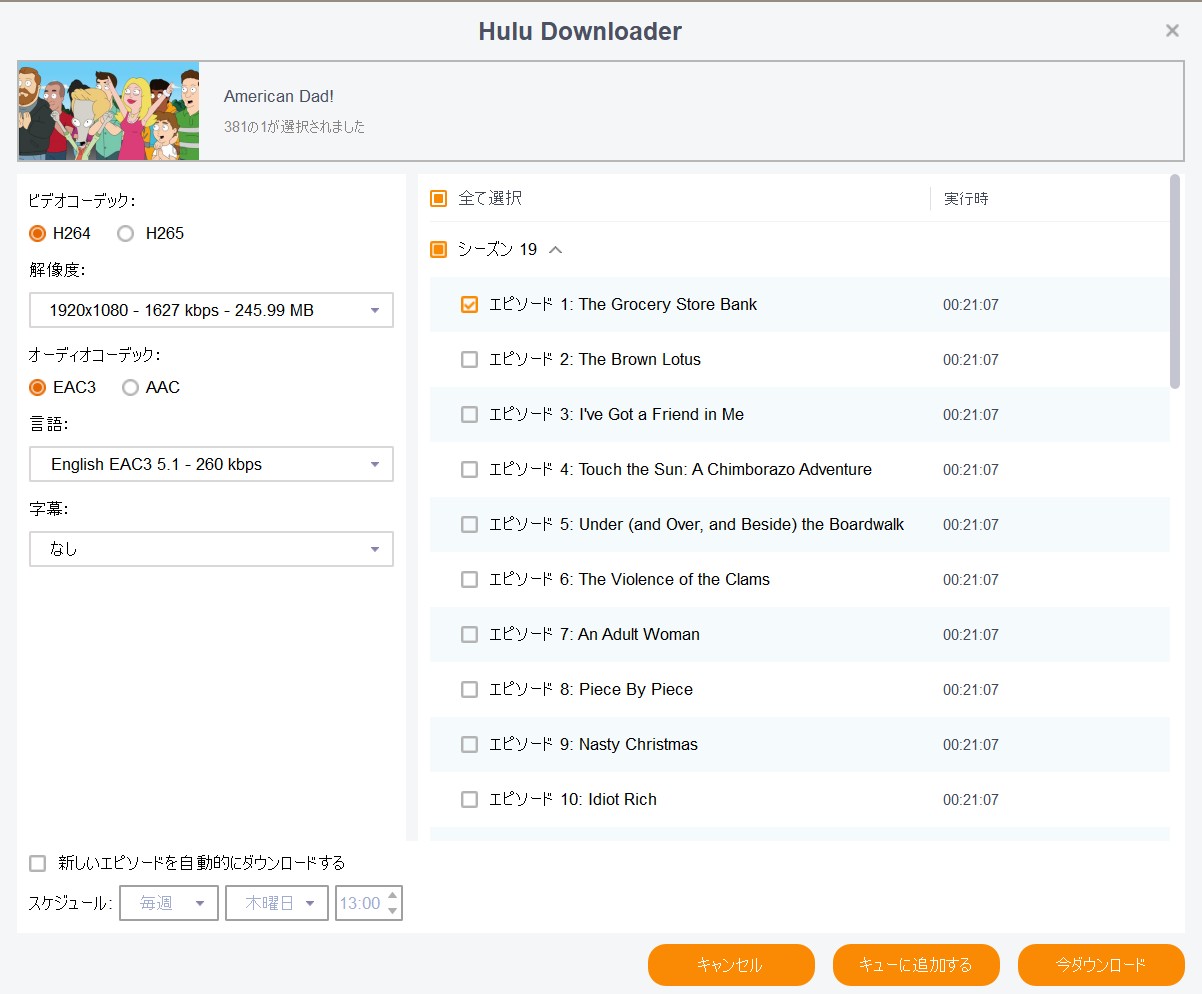Uncheck episode 1 The Grocery Store Bank
This screenshot has height=994, width=1202.
pos(469,304)
